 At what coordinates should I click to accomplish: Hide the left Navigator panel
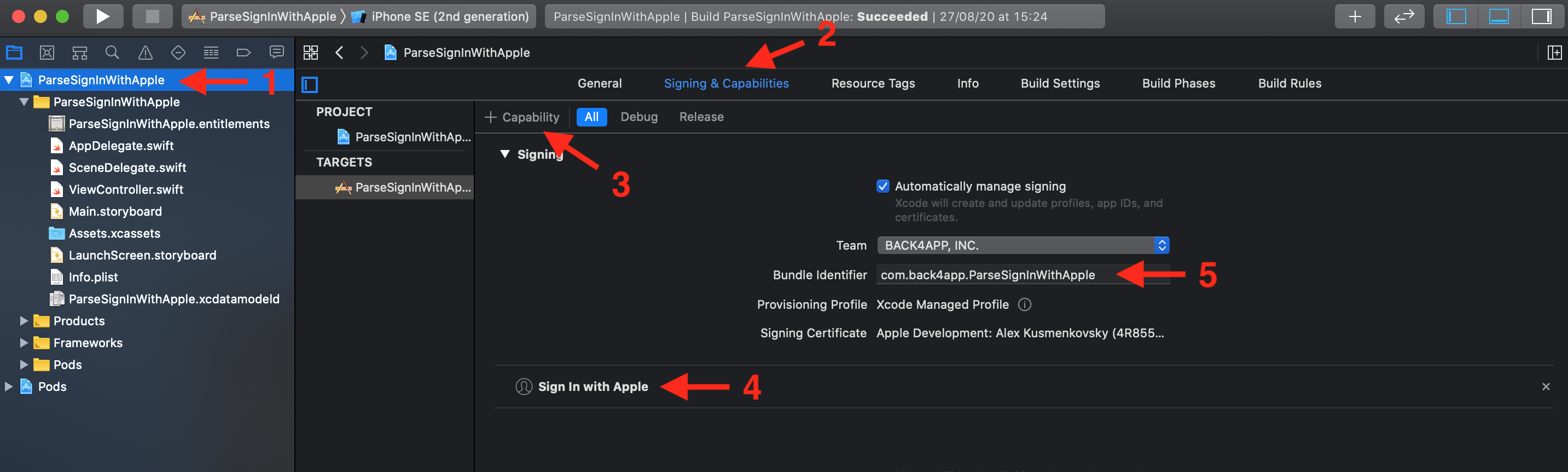[x=1456, y=16]
